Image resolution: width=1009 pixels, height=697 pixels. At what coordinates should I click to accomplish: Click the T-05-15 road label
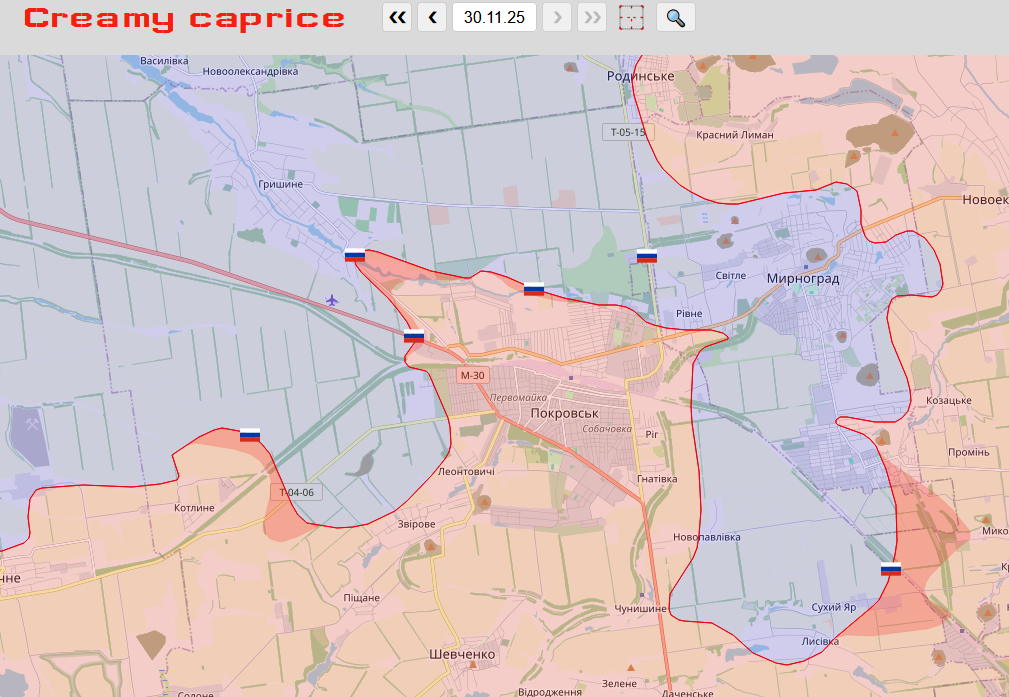tap(628, 132)
